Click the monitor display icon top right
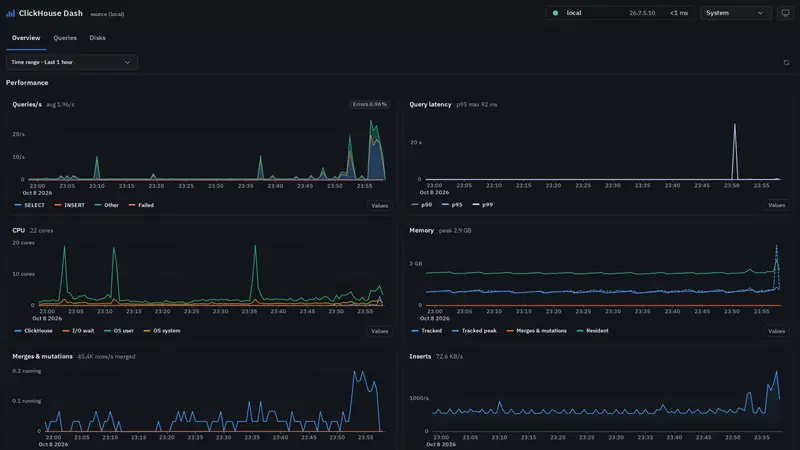The height and width of the screenshot is (450, 800). click(x=785, y=13)
